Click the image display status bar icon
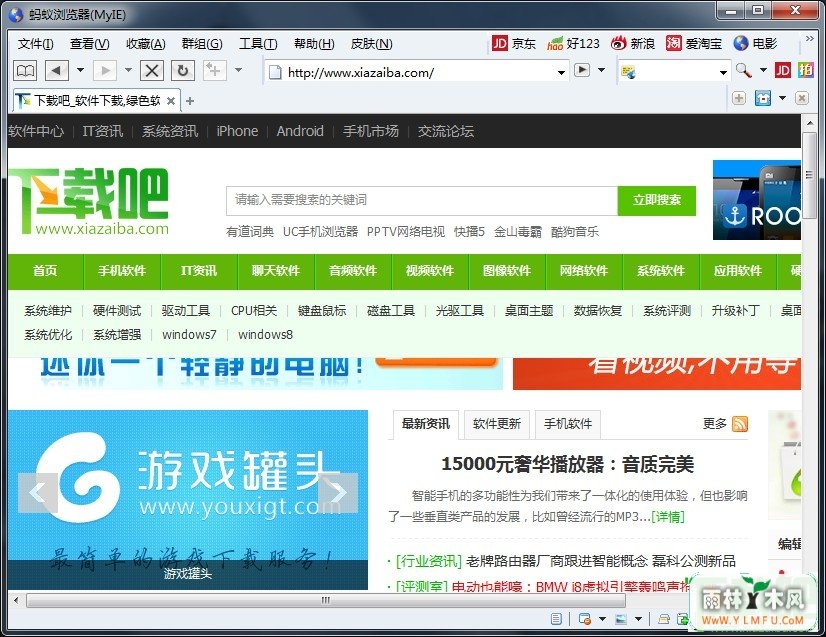Viewport: 826px width, 637px height. 621,619
